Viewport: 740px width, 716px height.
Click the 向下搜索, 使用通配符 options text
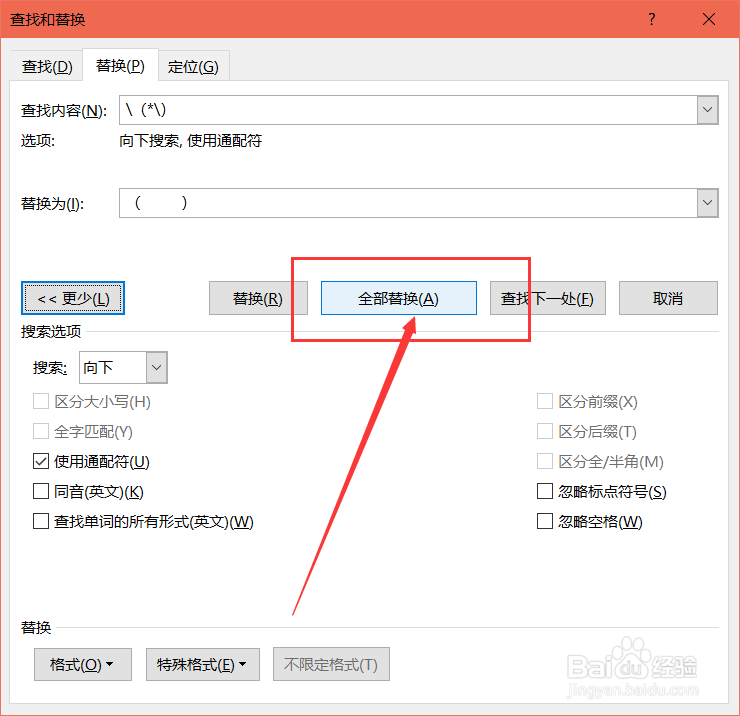point(191,141)
